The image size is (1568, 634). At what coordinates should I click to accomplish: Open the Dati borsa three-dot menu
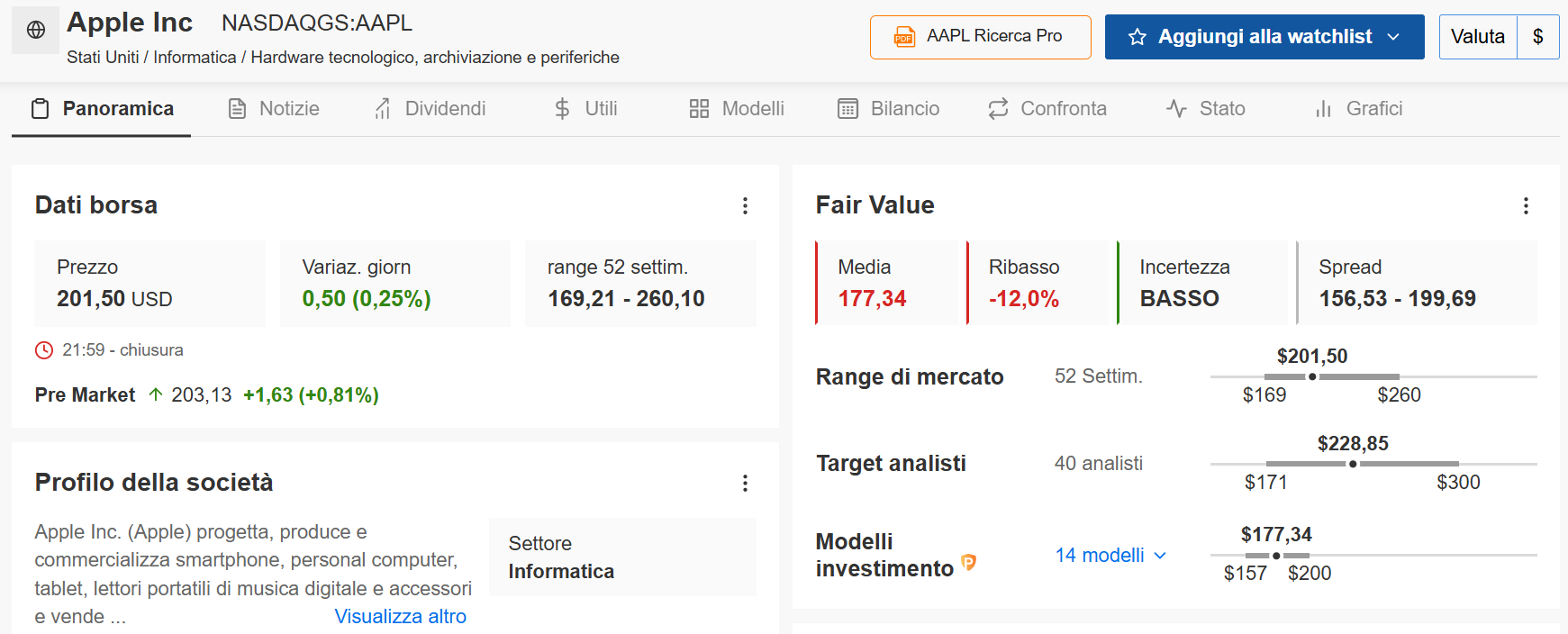pos(745,205)
